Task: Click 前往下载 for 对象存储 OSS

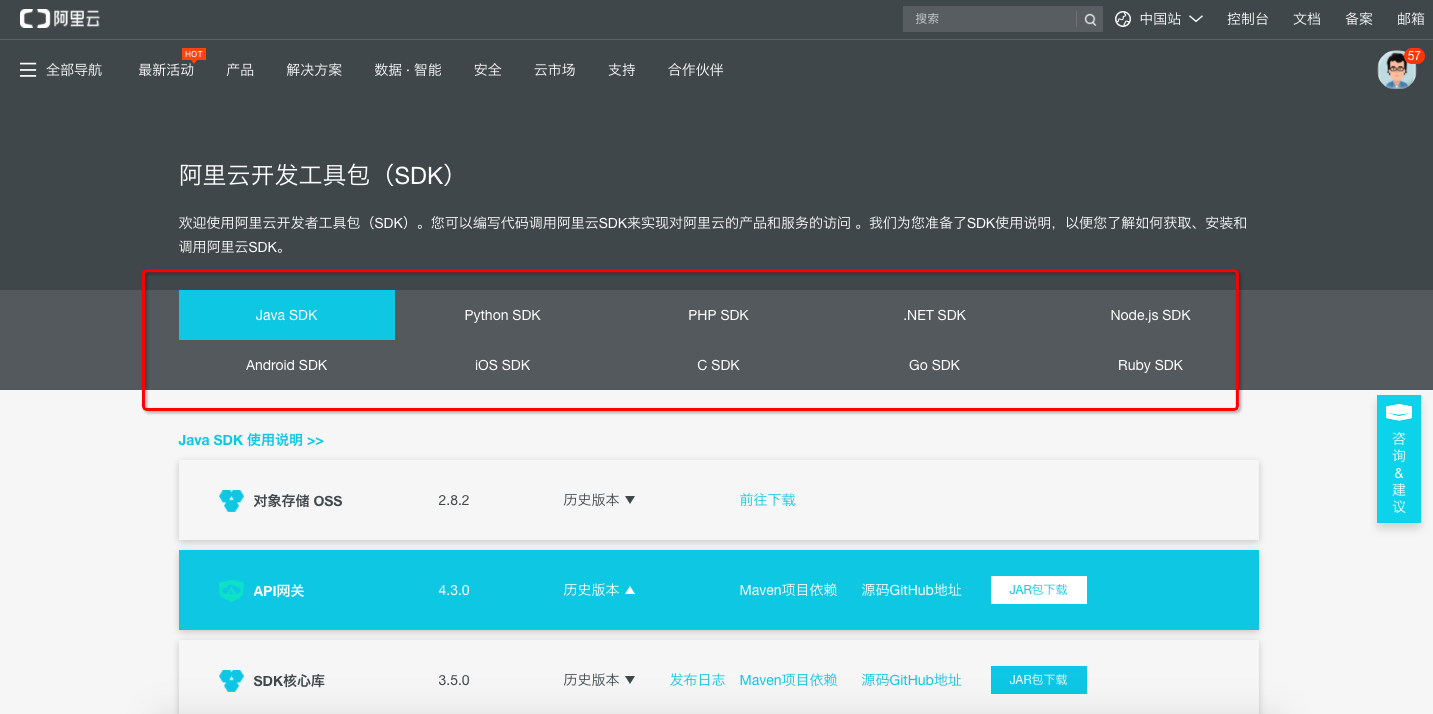Action: 768,500
